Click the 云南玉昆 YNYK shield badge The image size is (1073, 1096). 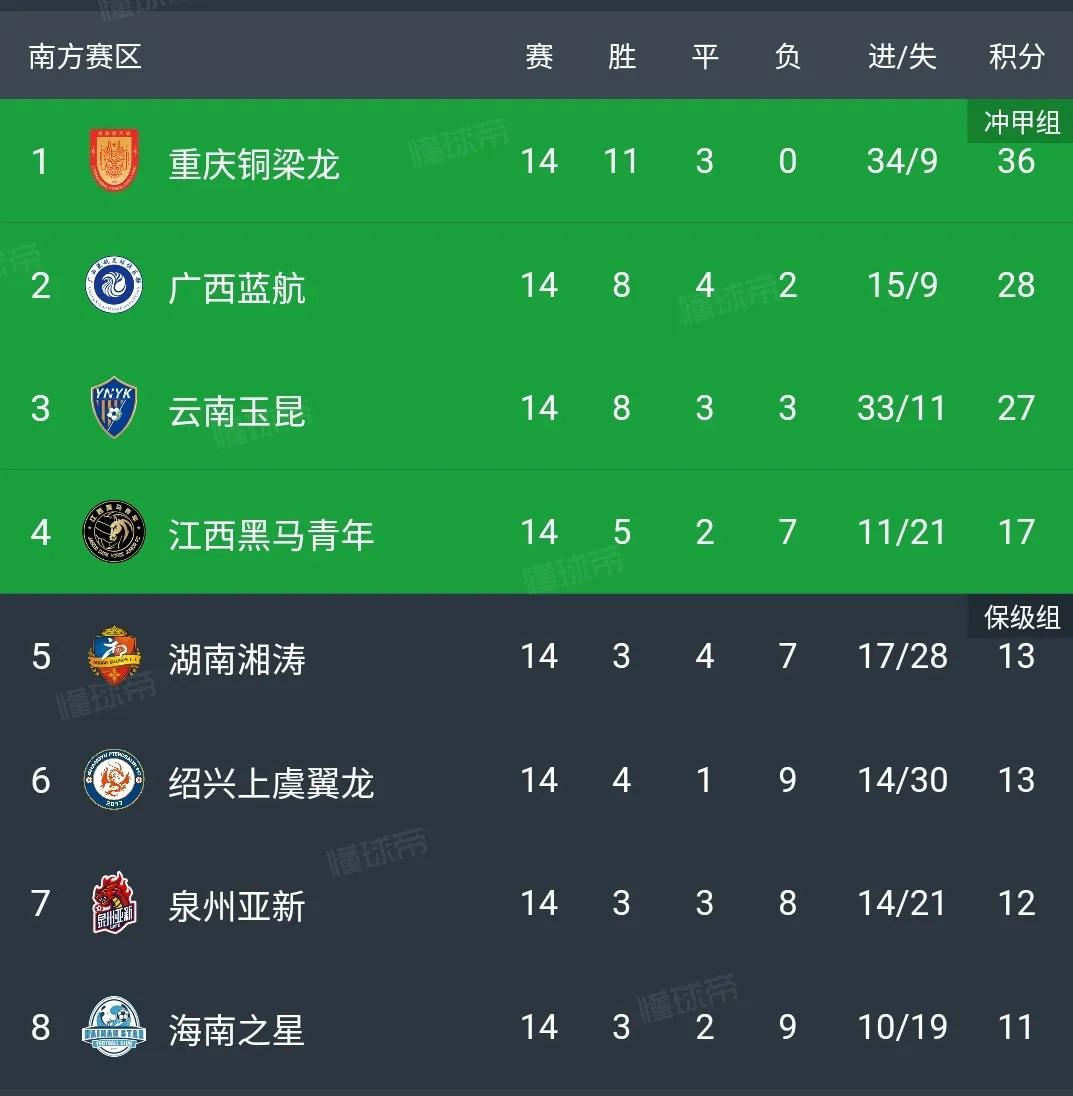pyautogui.click(x=114, y=408)
